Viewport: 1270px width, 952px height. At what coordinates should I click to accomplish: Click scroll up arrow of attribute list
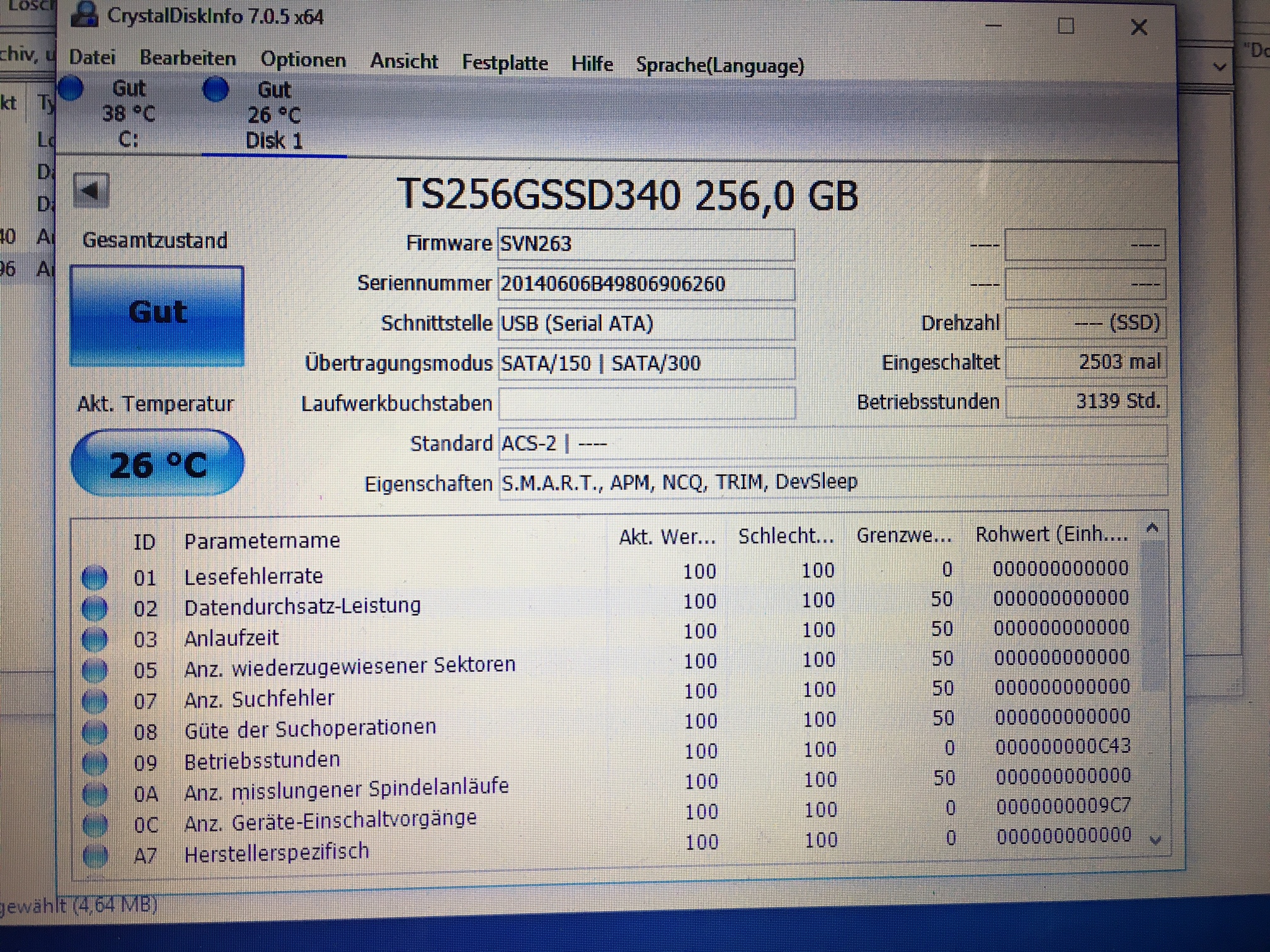pyautogui.click(x=1152, y=528)
